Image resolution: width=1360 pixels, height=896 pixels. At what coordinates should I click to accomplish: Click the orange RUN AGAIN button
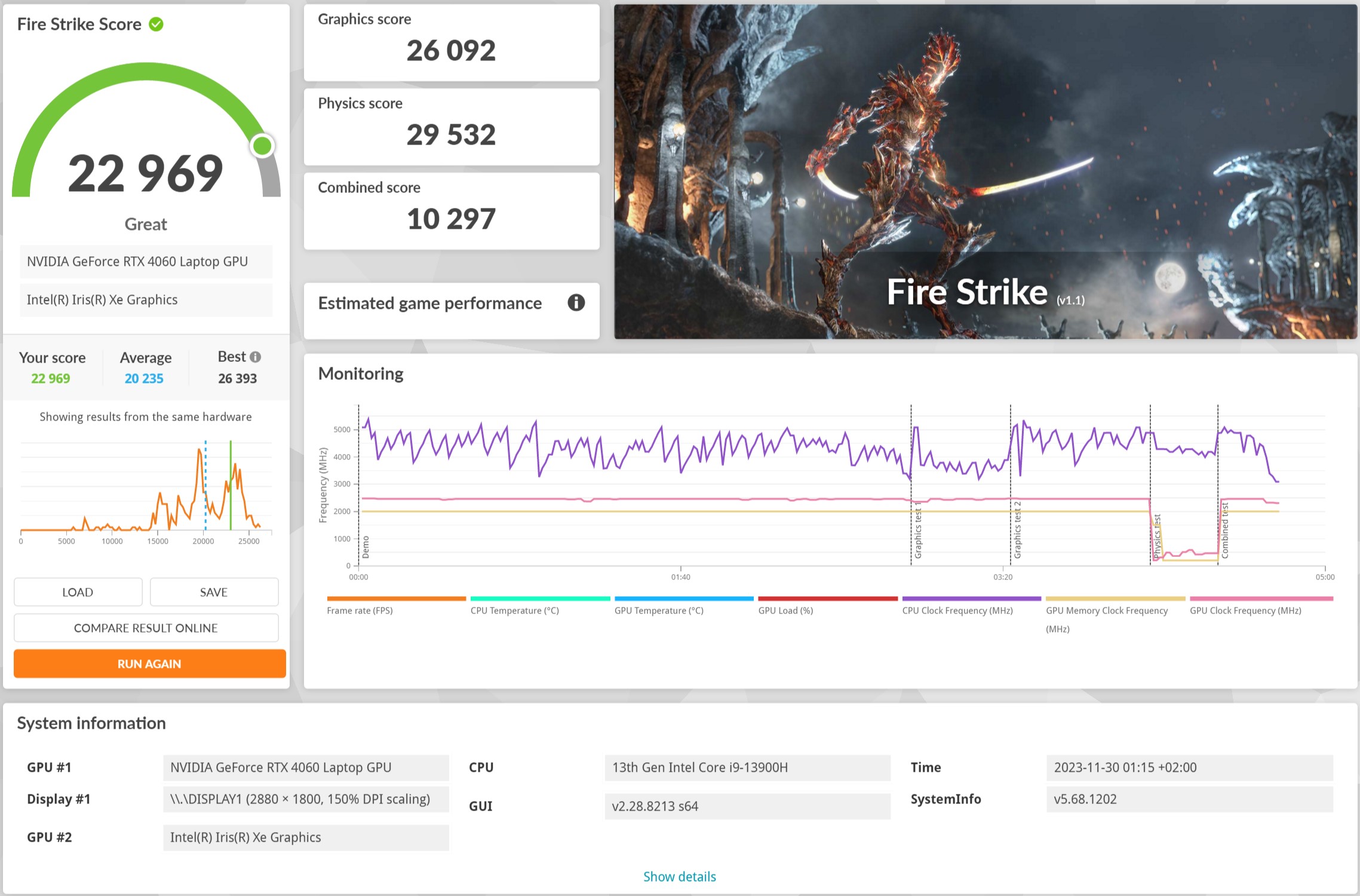click(149, 664)
